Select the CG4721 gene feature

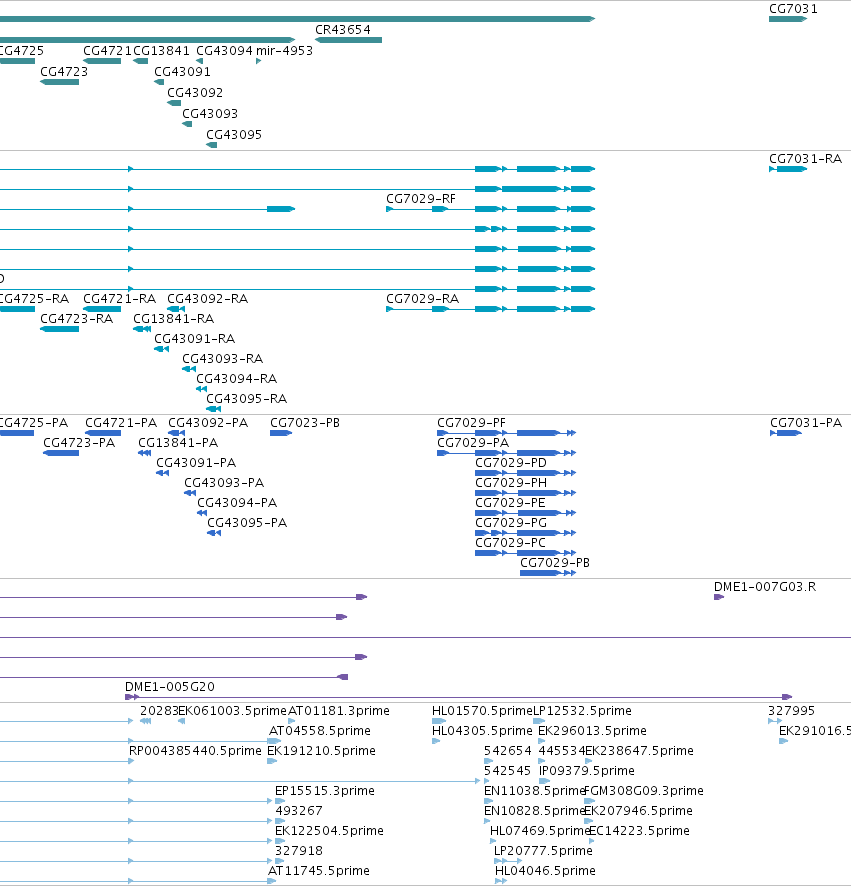[x=102, y=61]
